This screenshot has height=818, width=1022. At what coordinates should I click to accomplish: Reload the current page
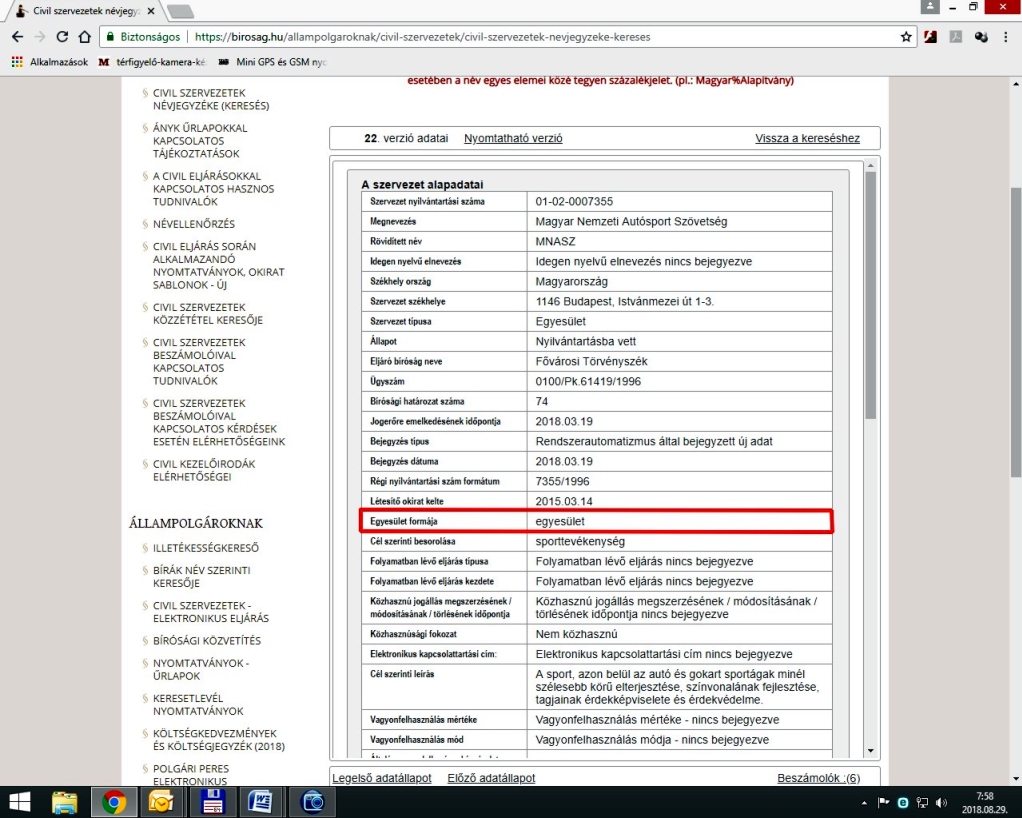(62, 37)
